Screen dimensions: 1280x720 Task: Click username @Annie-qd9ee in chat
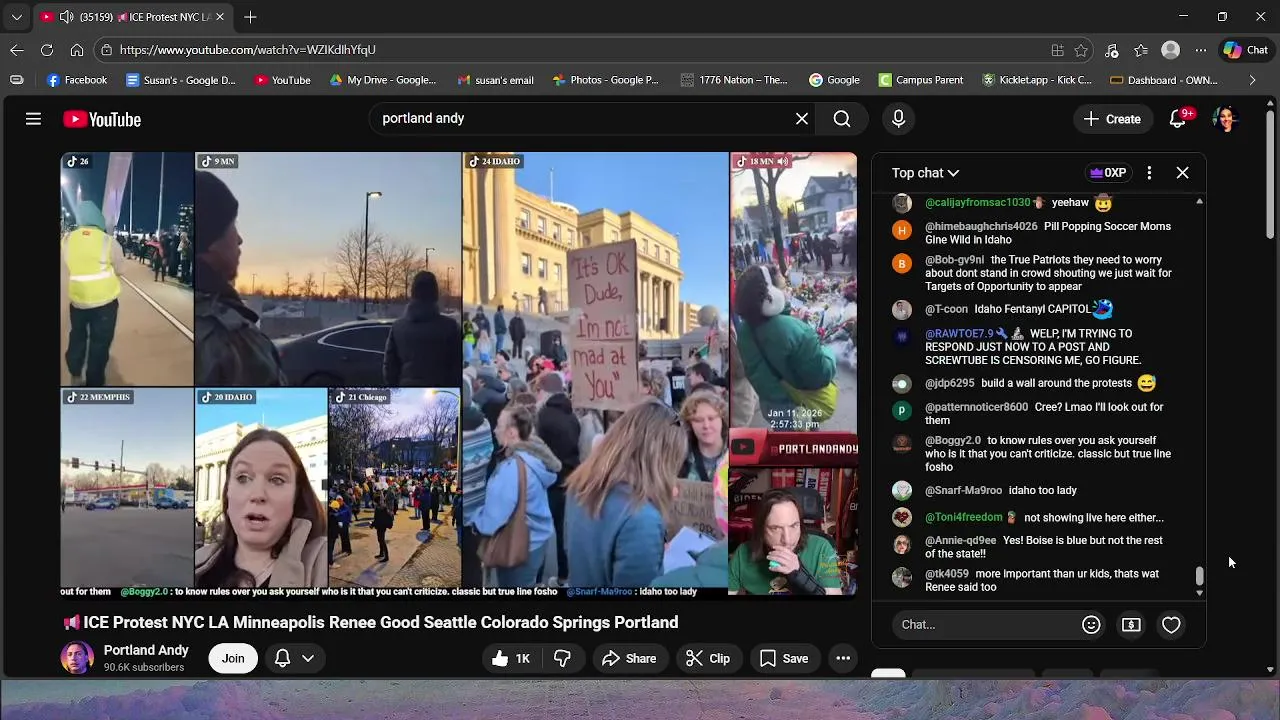point(960,541)
